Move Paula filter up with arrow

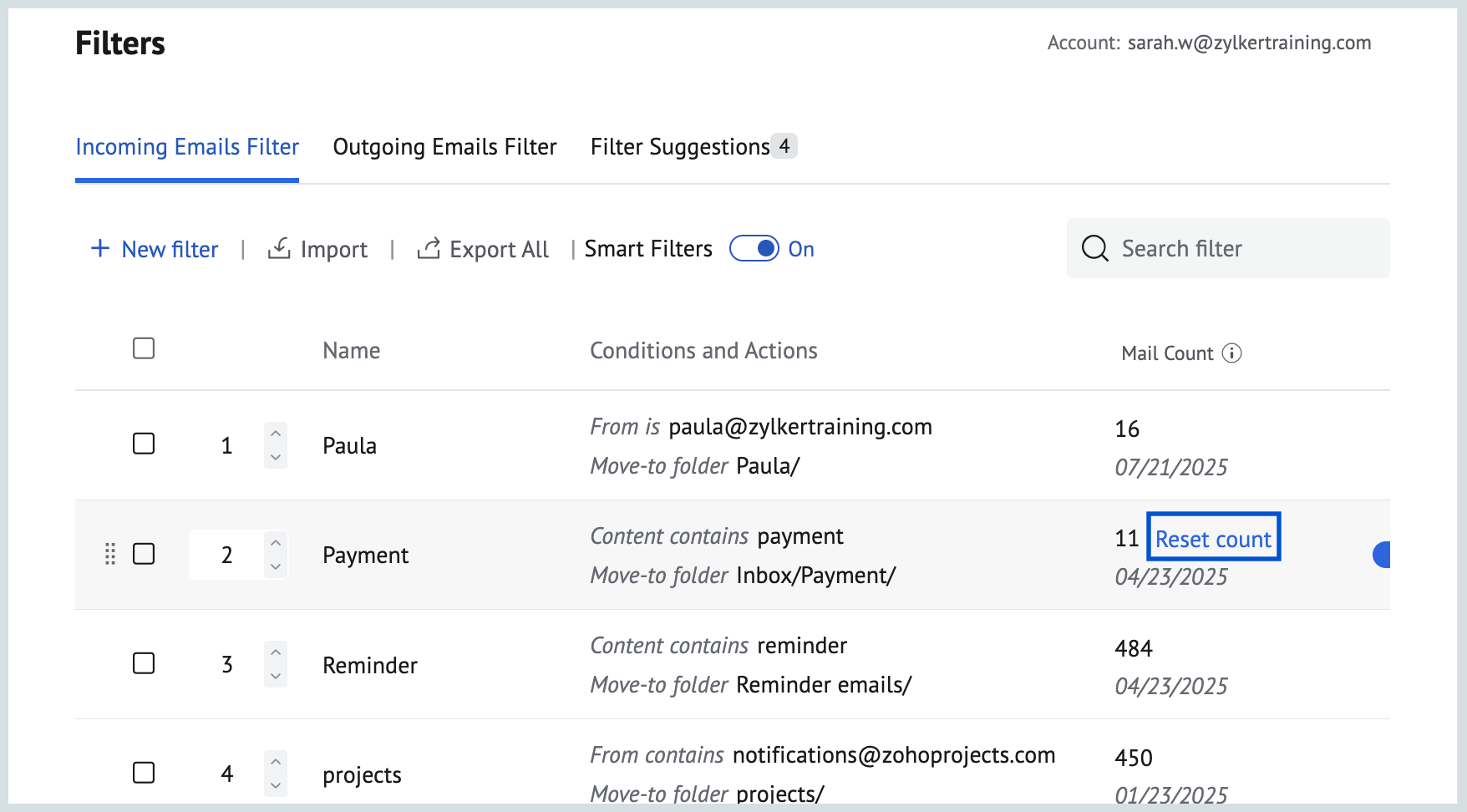[x=276, y=434]
